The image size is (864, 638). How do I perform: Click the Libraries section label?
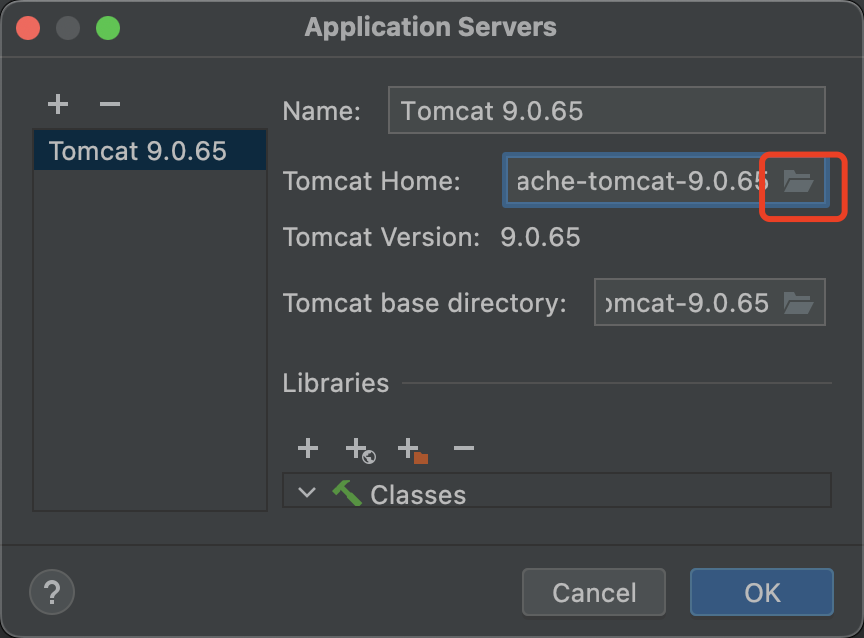[336, 383]
